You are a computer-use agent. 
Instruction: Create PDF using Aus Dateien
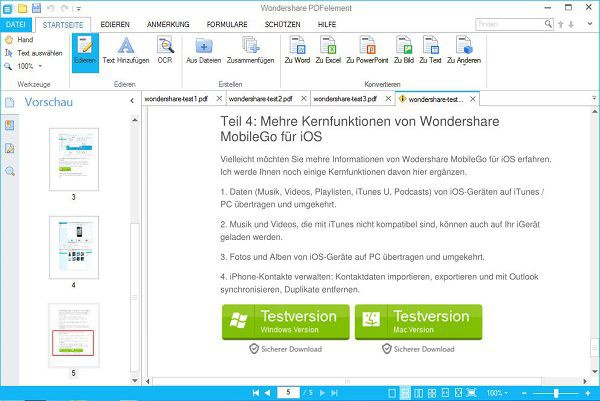(204, 50)
